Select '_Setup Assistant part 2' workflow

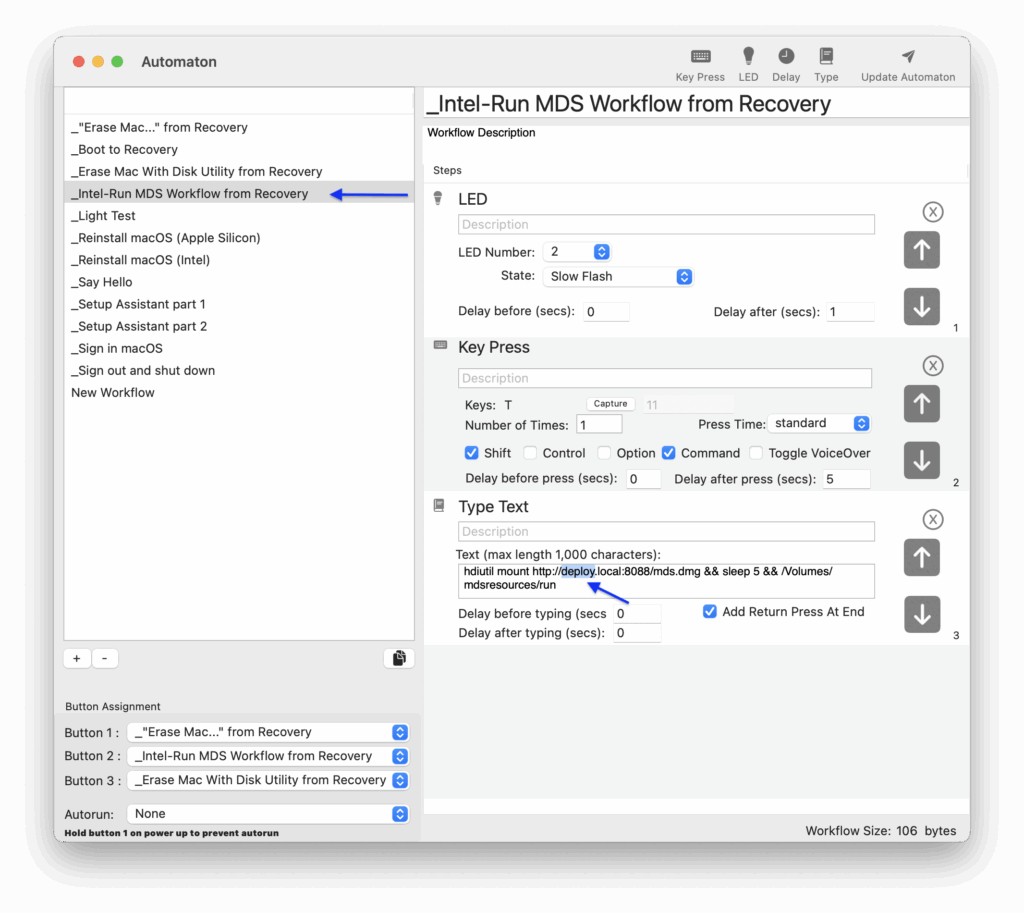pos(239,327)
